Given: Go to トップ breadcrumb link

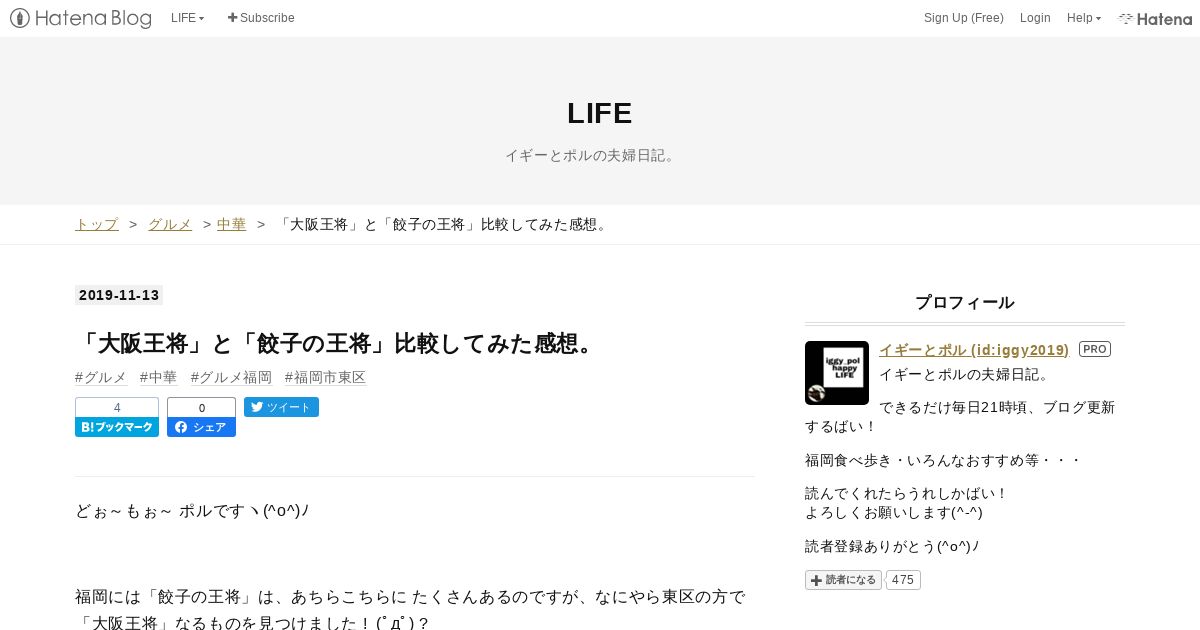Looking at the screenshot, I should [97, 224].
